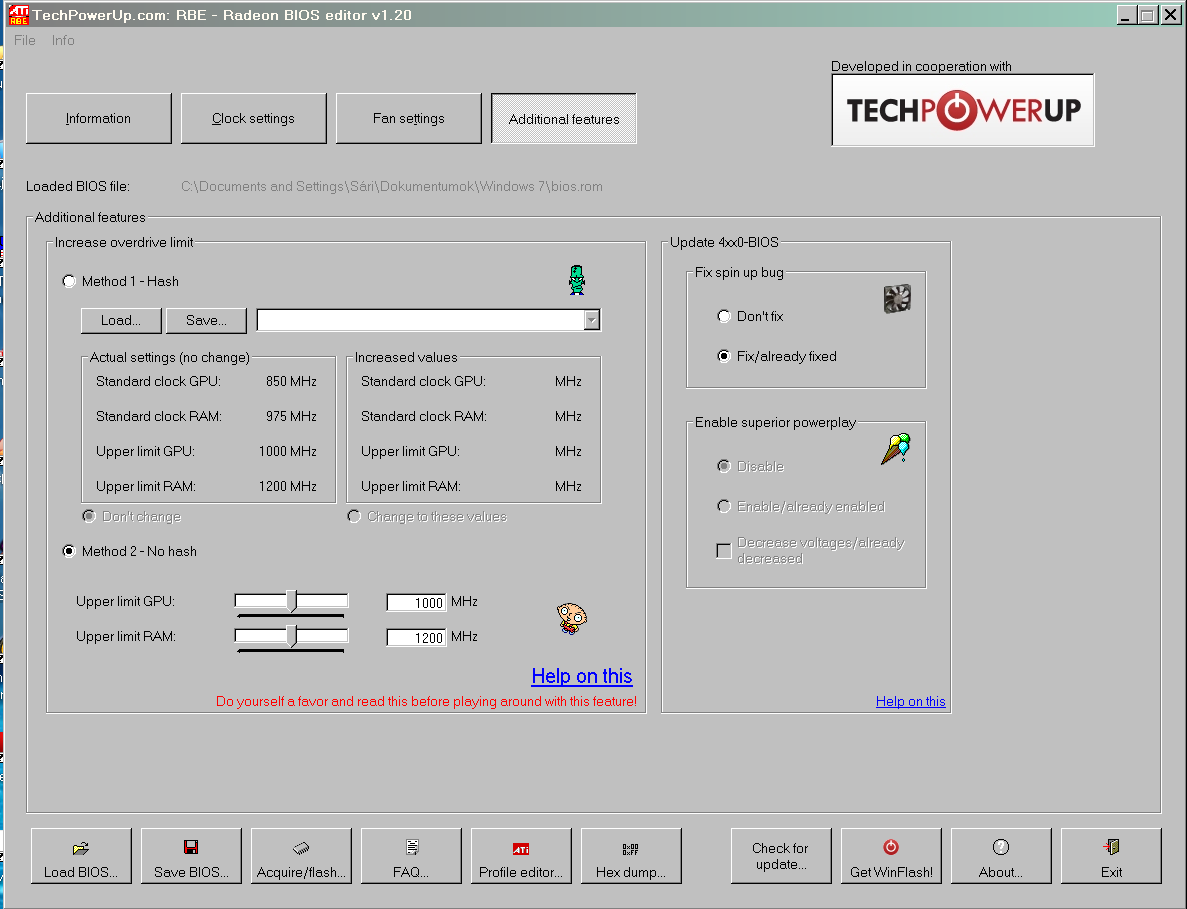This screenshot has height=909, width=1187.
Task: Click the Load... hash button
Action: [x=121, y=320]
